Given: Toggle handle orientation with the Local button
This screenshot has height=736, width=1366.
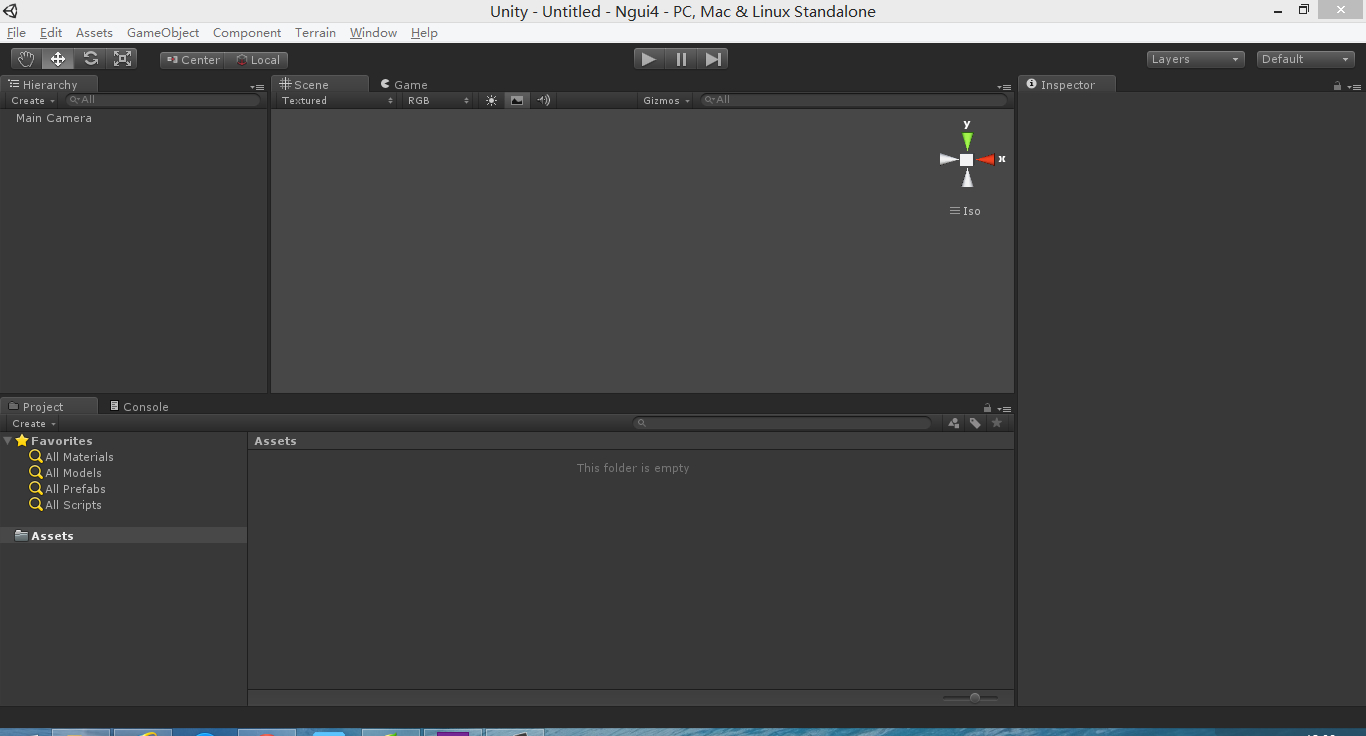Looking at the screenshot, I should pyautogui.click(x=258, y=60).
